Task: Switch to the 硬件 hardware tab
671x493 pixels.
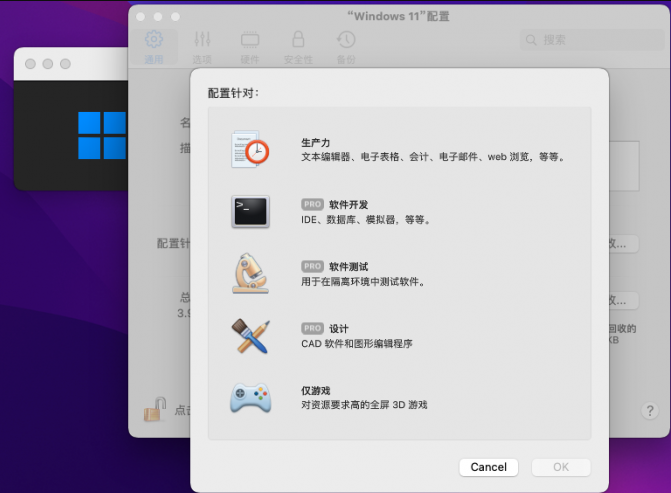Action: (250, 47)
